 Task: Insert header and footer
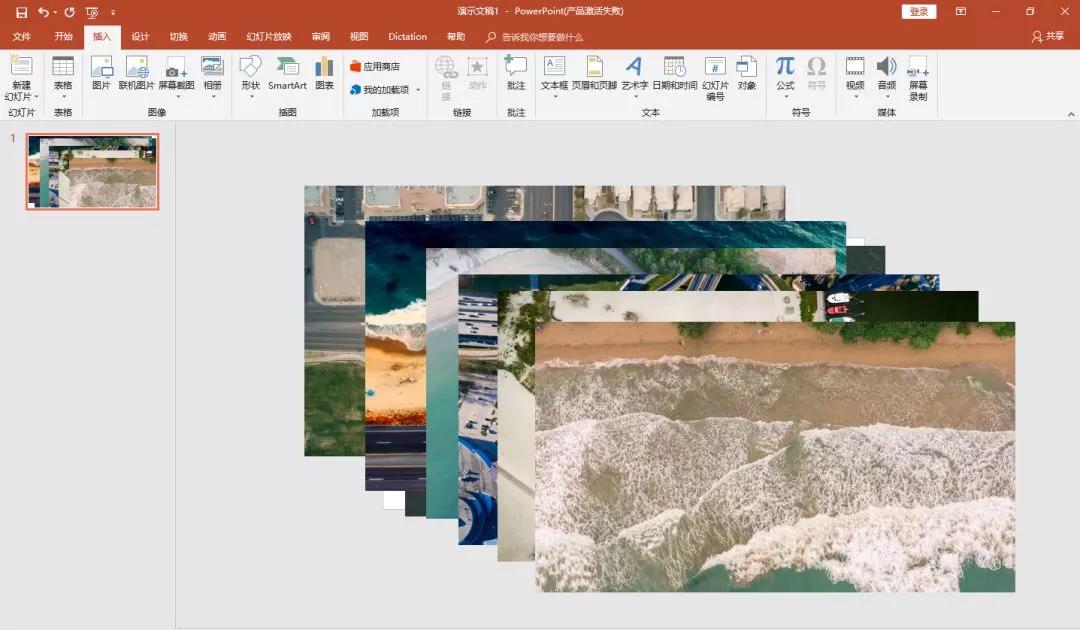click(594, 73)
